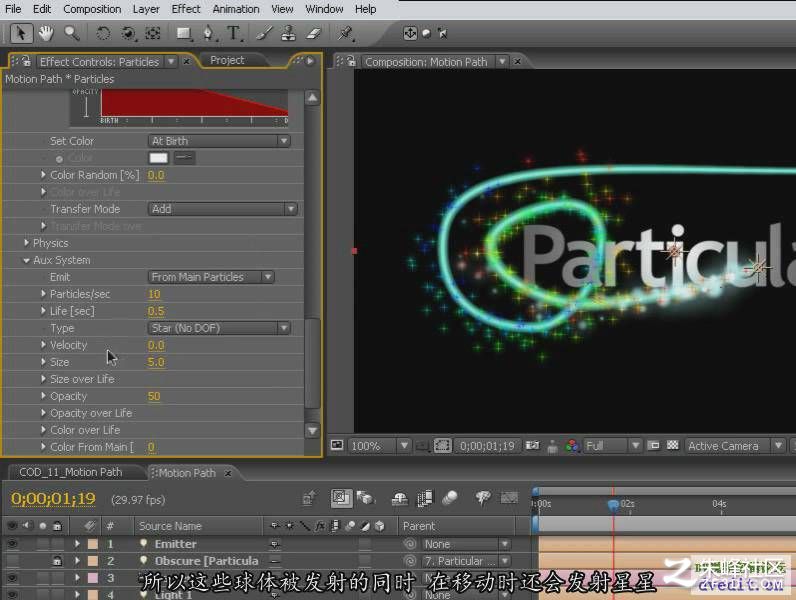
Task: Open the Composition menu
Action: tap(92, 9)
